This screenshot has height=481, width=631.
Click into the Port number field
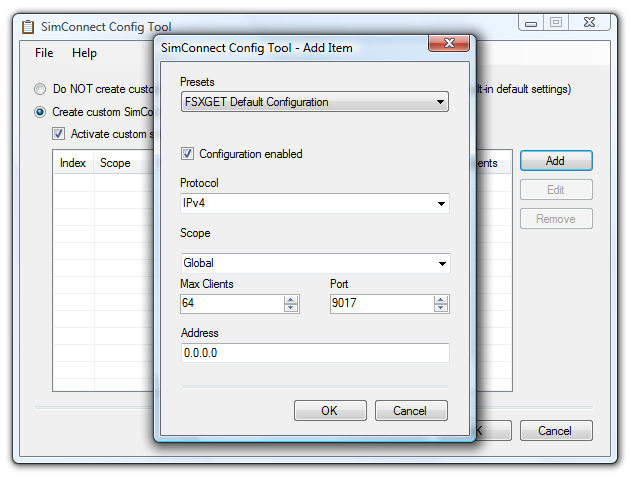[382, 303]
